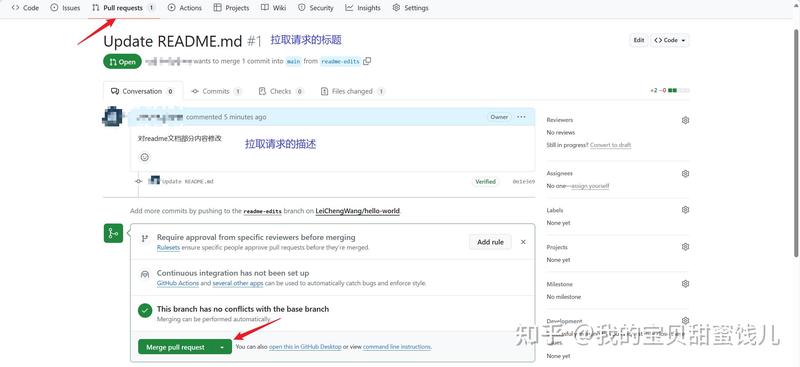Image resolution: width=800 pixels, height=367 pixels.
Task: Open the Development gear settings icon
Action: click(x=685, y=321)
